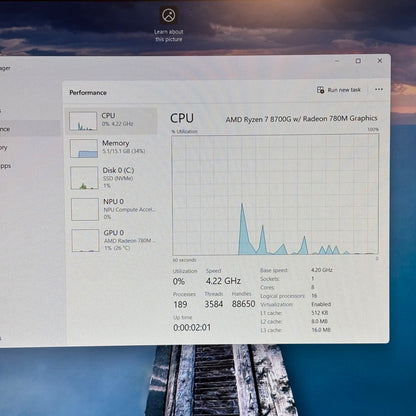The height and width of the screenshot is (416, 416).
Task: Select the Disk 0 (C:) mini graph
Action: (84, 178)
